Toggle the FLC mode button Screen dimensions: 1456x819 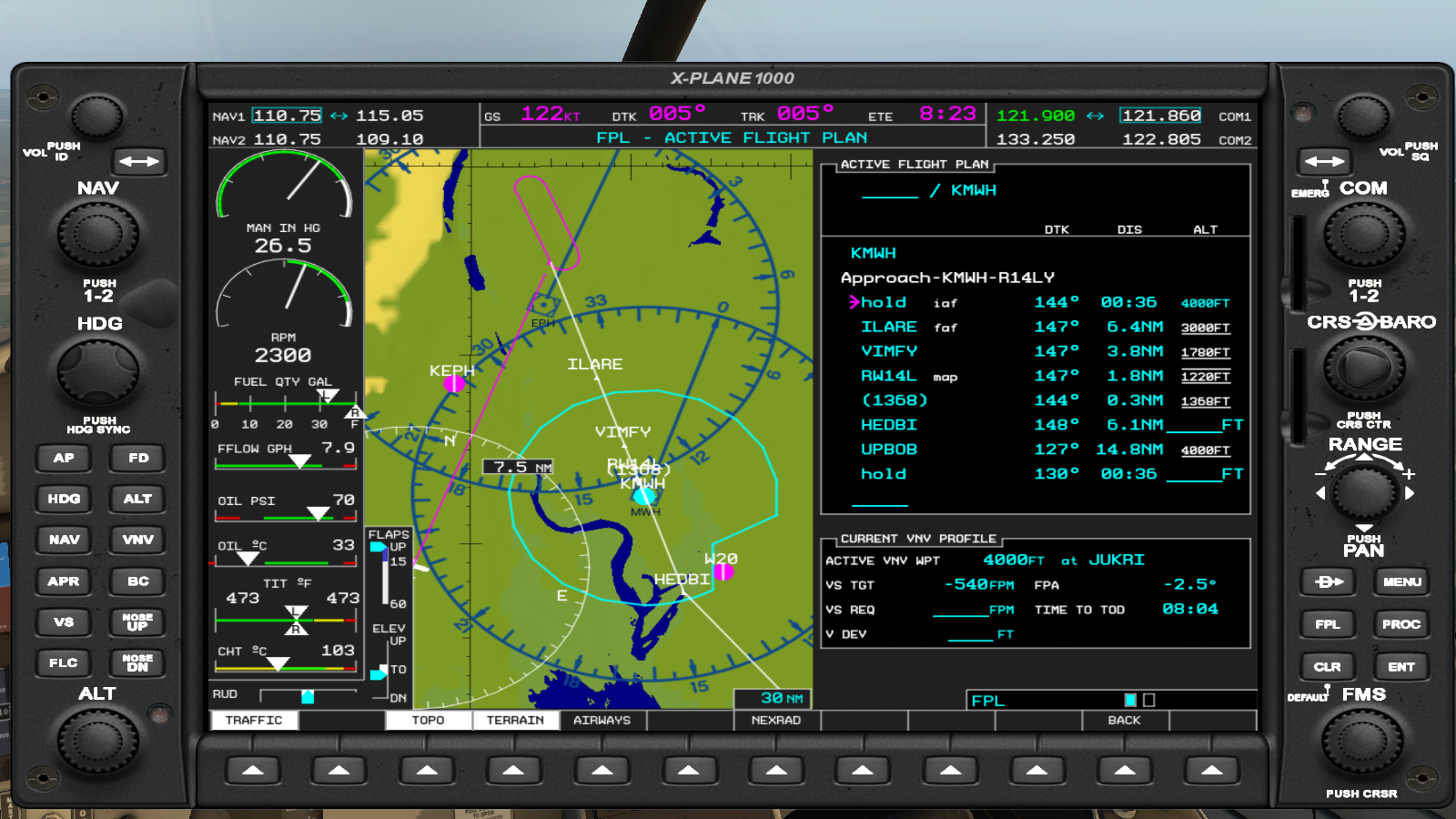pos(64,663)
